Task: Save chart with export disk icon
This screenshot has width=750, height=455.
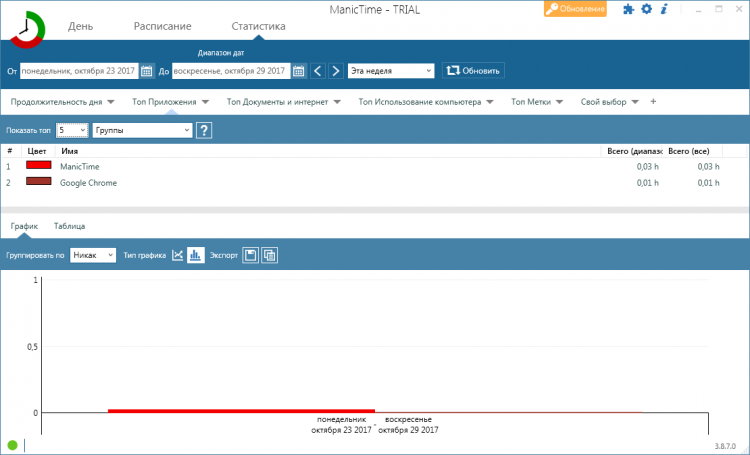Action: pyautogui.click(x=250, y=255)
